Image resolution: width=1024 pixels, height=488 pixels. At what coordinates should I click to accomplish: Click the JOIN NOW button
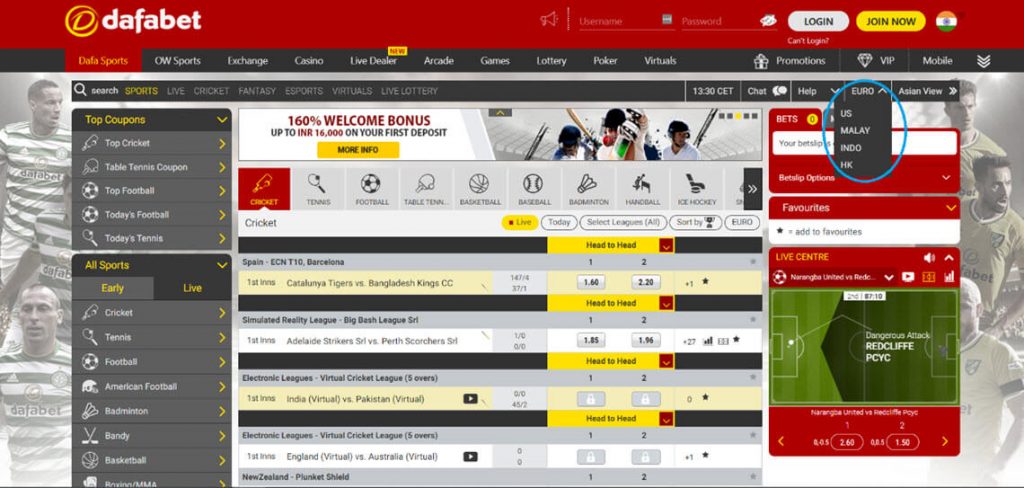[891, 21]
